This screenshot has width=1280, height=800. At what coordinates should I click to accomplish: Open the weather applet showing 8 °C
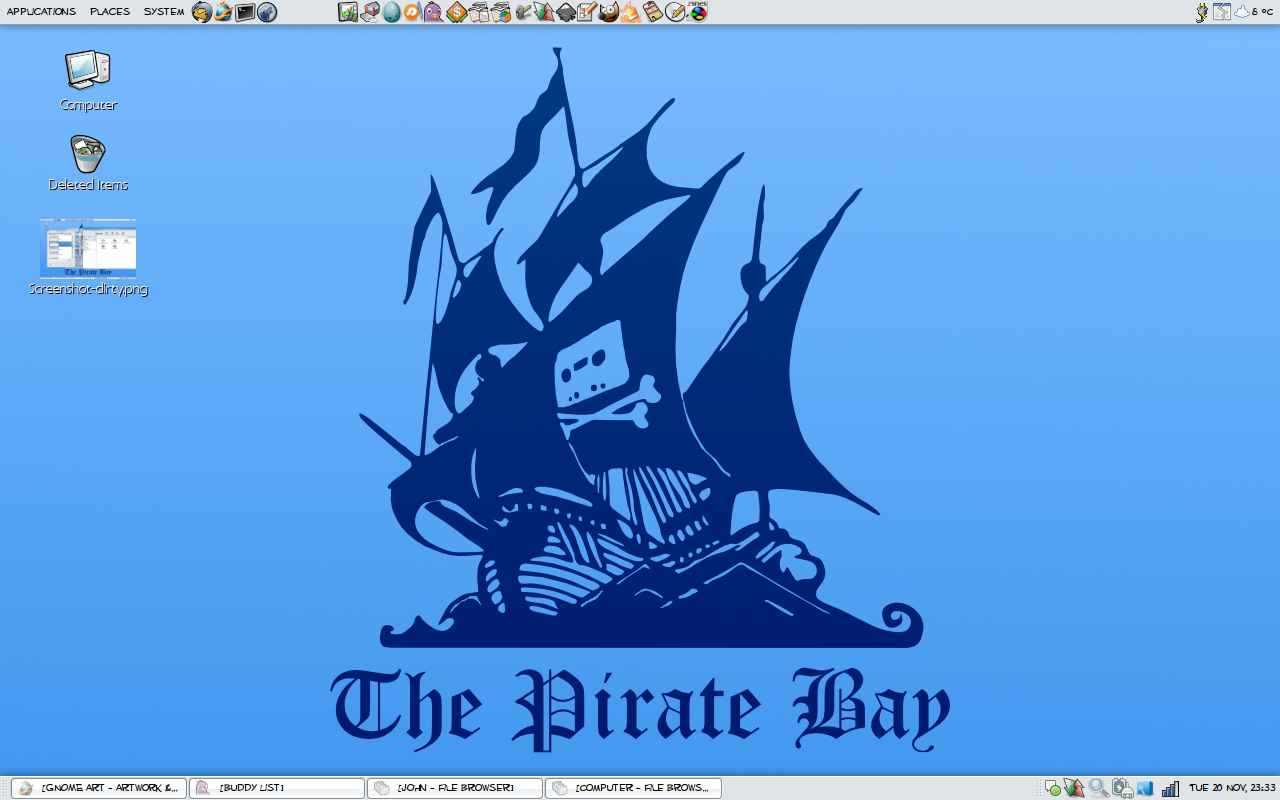[x=1254, y=12]
